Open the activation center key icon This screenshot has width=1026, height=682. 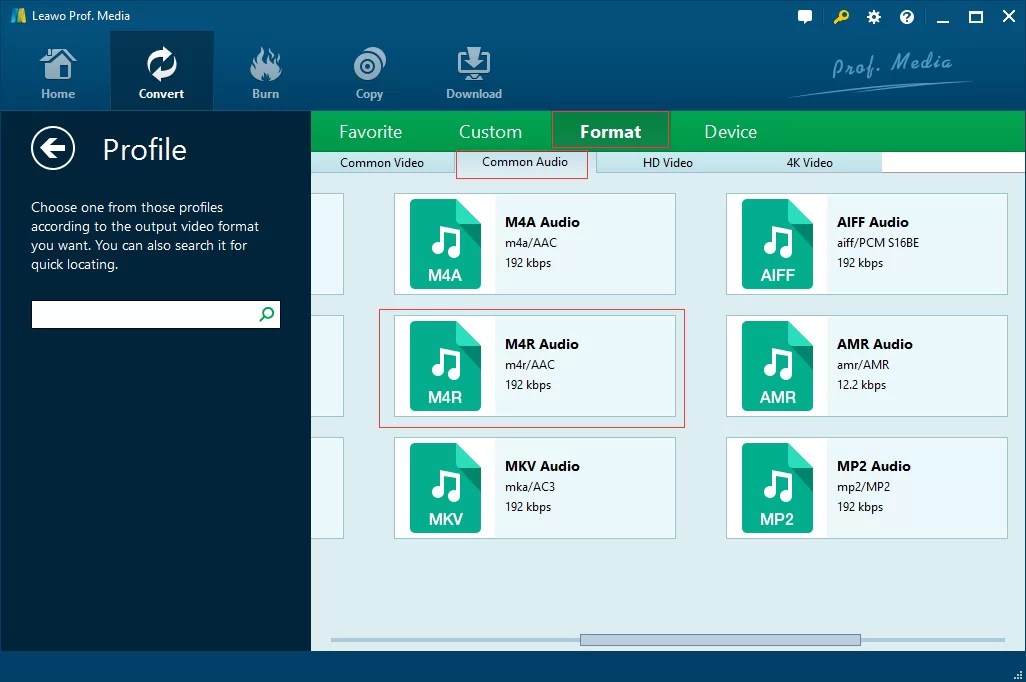[x=841, y=17]
